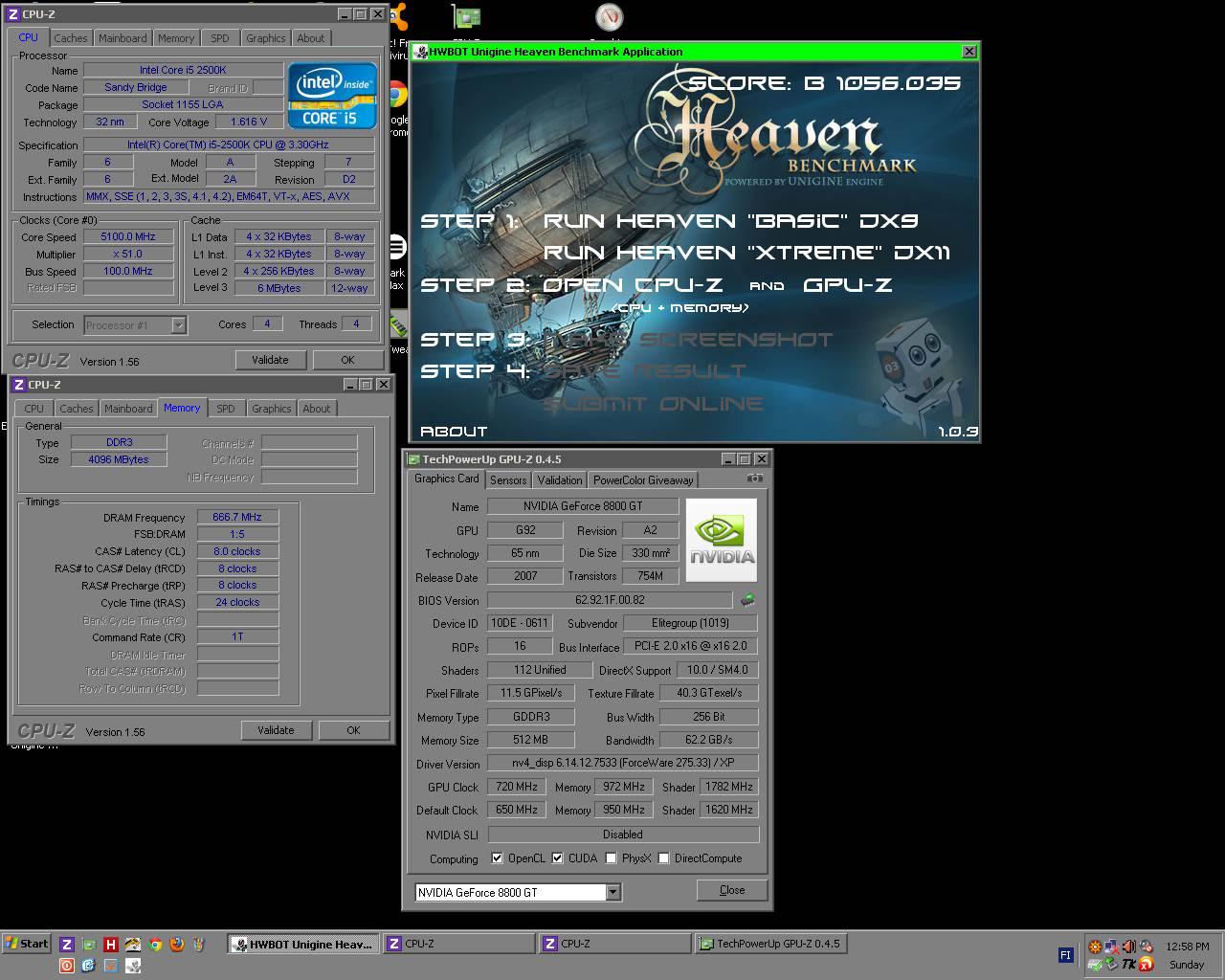This screenshot has height=980, width=1225.
Task: Launch Firefox from quick launch bar
Action: tap(177, 944)
